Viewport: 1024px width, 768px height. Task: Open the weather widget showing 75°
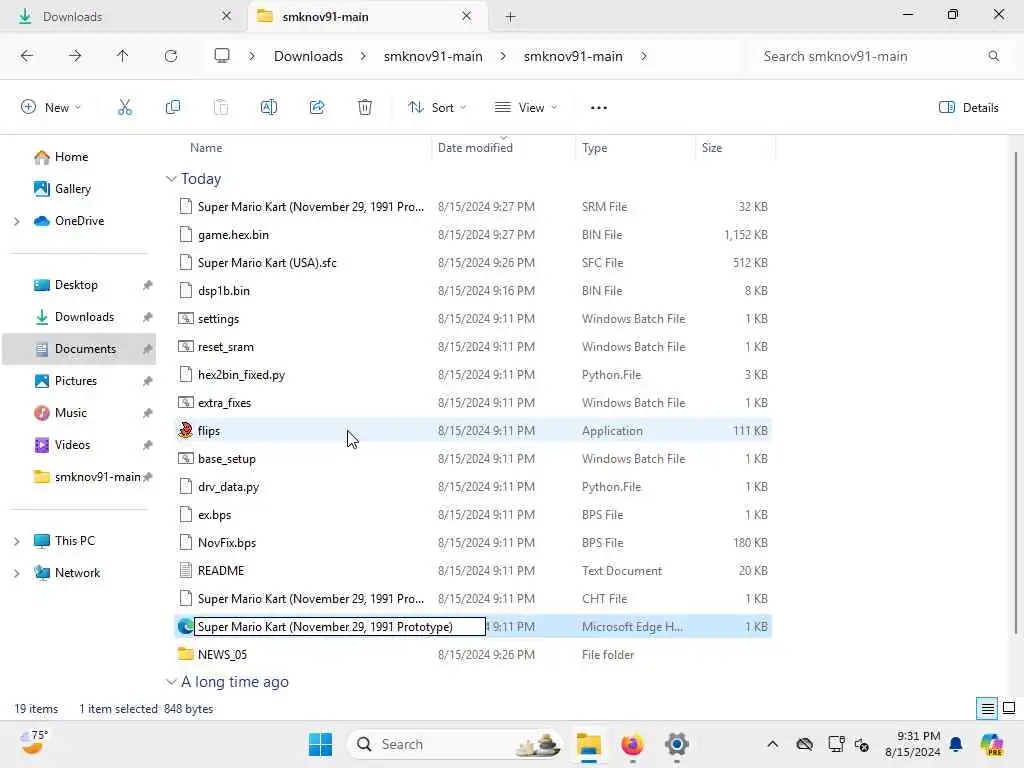(x=33, y=743)
